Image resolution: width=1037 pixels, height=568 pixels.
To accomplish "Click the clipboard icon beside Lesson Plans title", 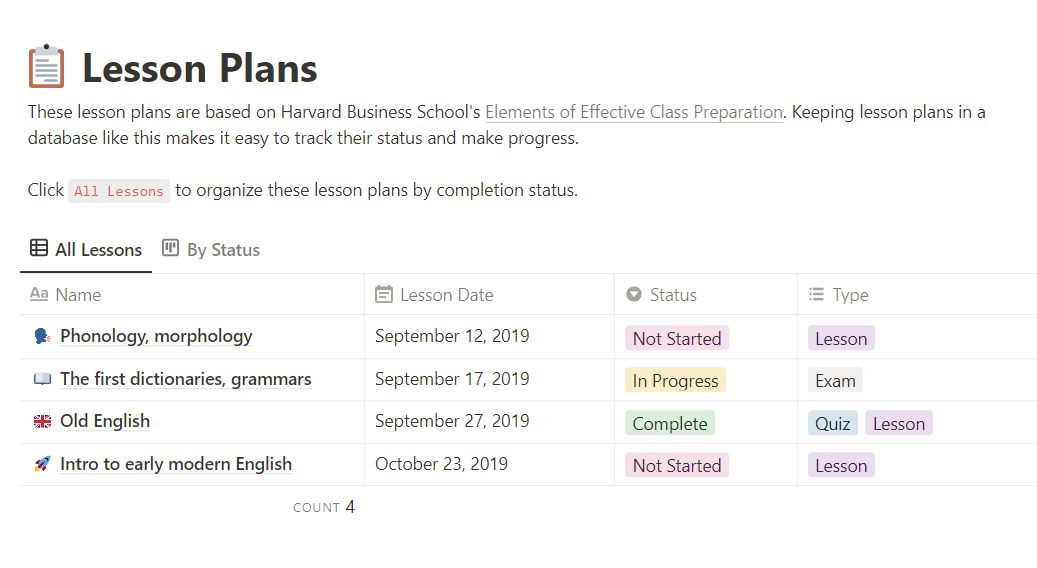I will pos(46,68).
